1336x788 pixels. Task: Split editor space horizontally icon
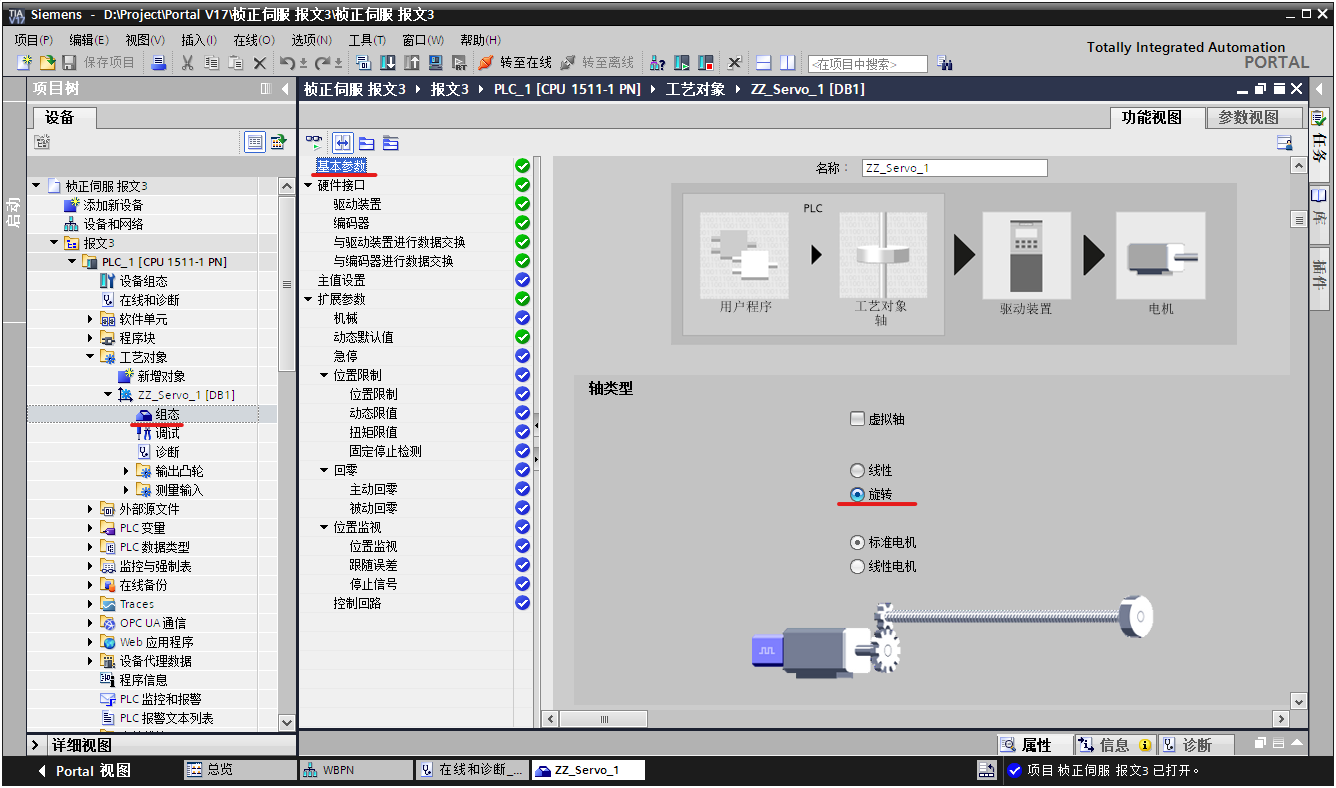763,63
